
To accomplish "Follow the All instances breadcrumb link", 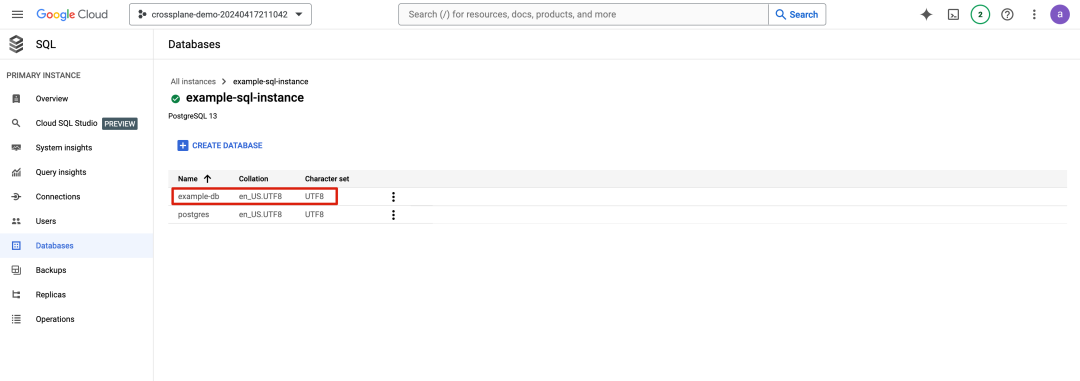I will click(193, 81).
